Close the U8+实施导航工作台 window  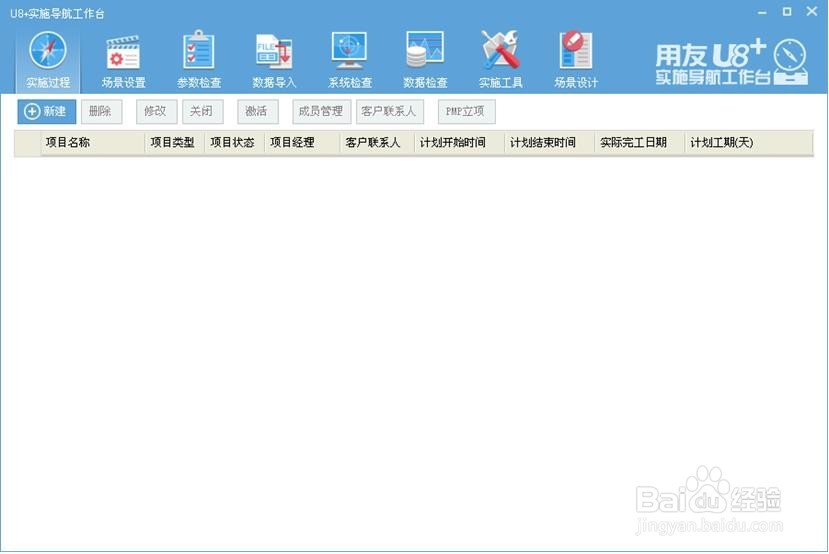pyautogui.click(x=812, y=11)
